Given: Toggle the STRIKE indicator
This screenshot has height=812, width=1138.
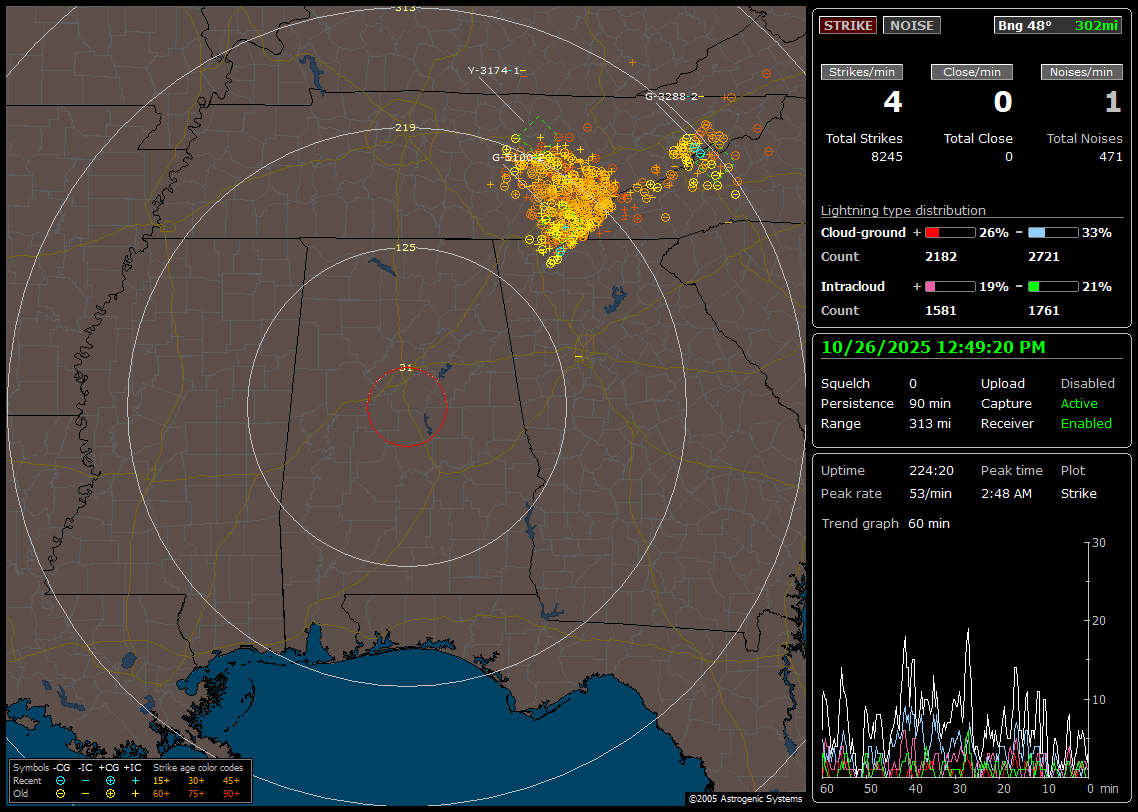Looking at the screenshot, I should 848,25.
